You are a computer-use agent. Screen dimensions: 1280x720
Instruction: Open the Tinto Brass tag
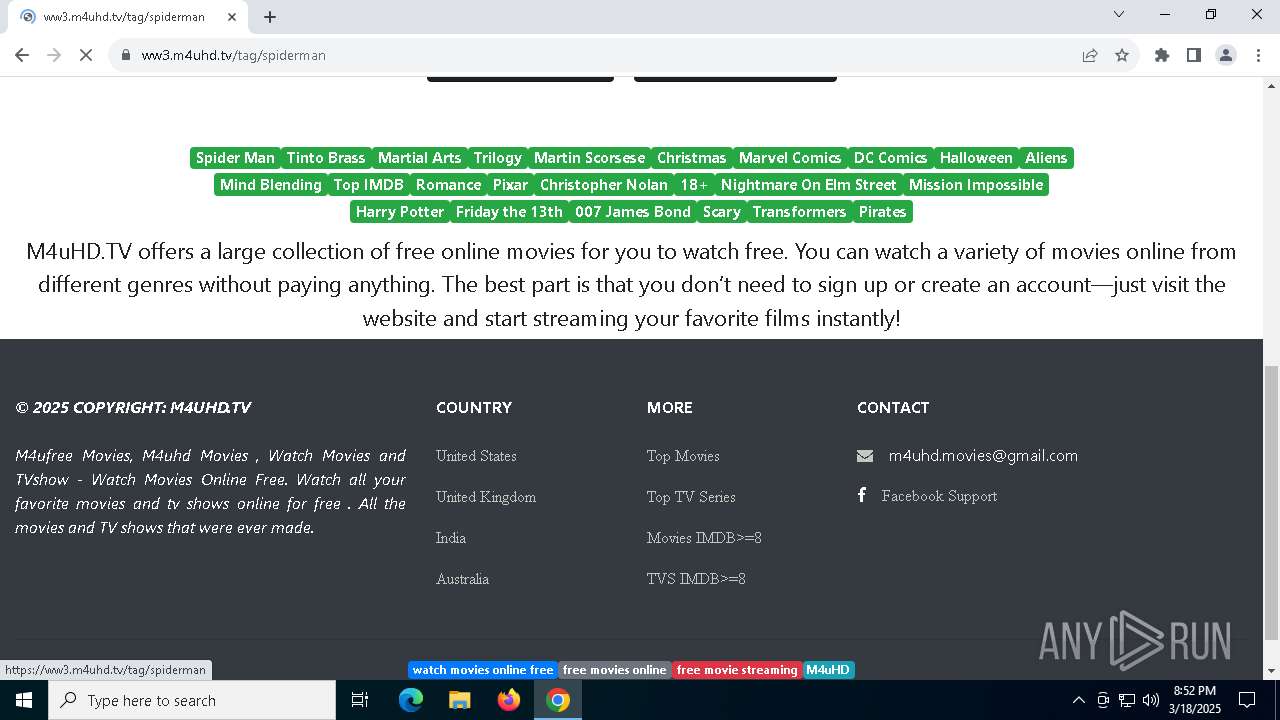[x=326, y=158]
